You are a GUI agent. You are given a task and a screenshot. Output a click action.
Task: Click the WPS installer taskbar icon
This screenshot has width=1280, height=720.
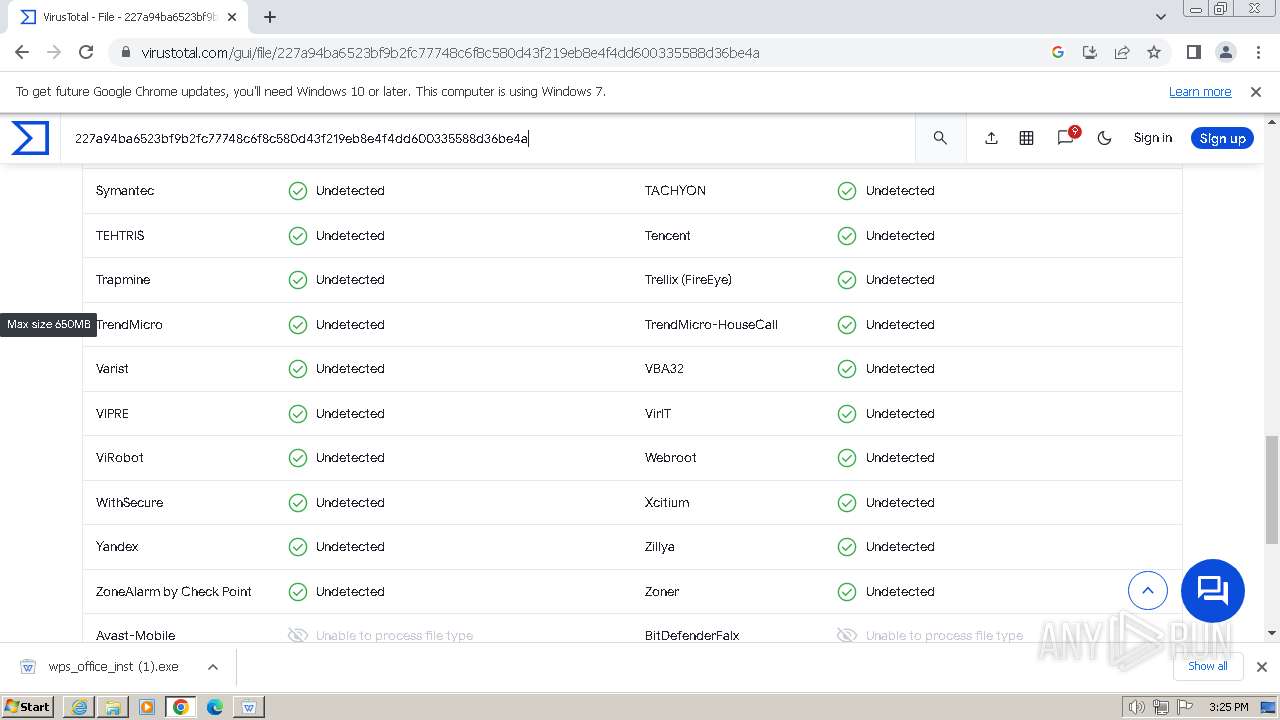pos(249,707)
